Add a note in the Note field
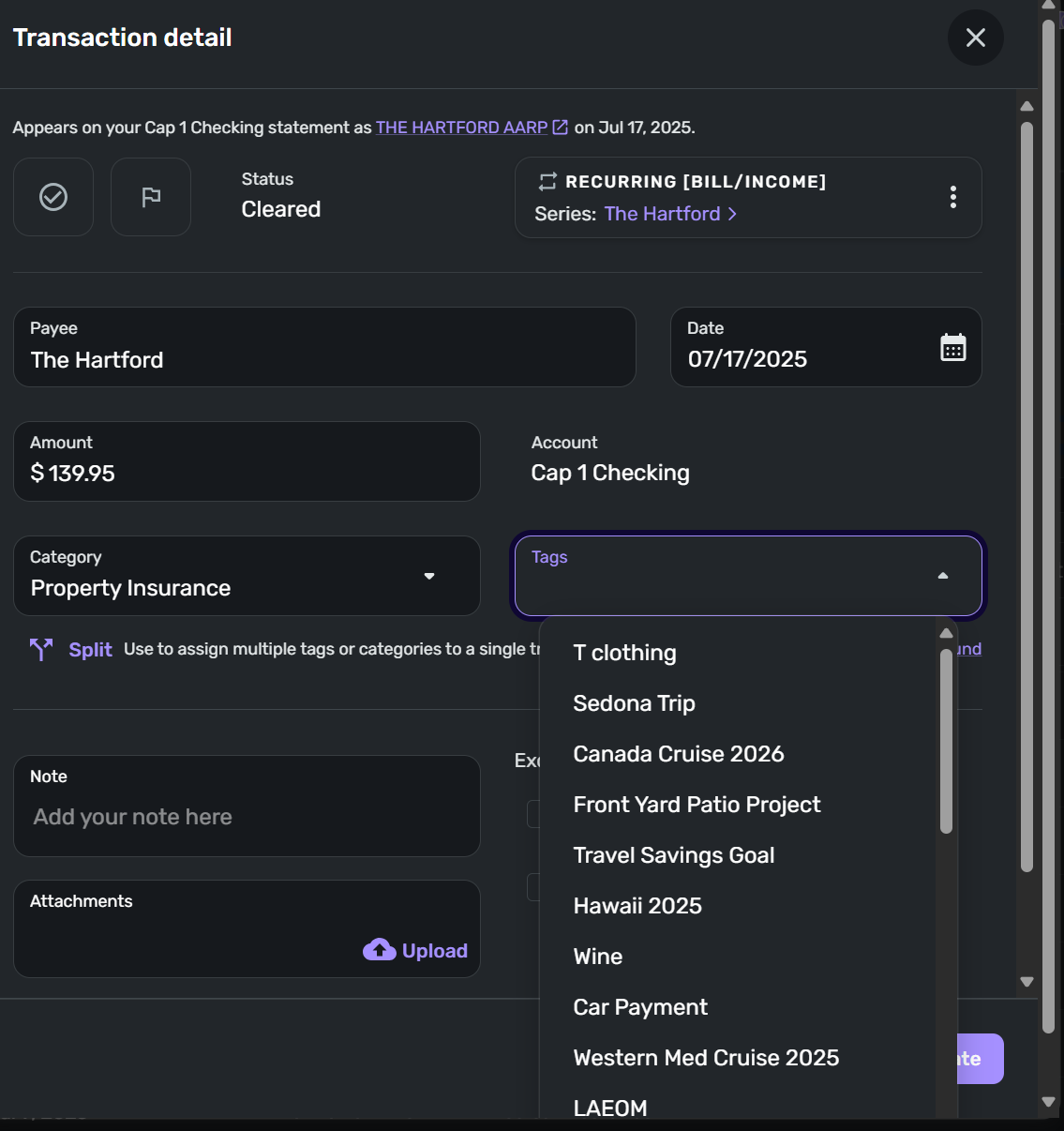This screenshot has width=1064, height=1131. point(247,807)
